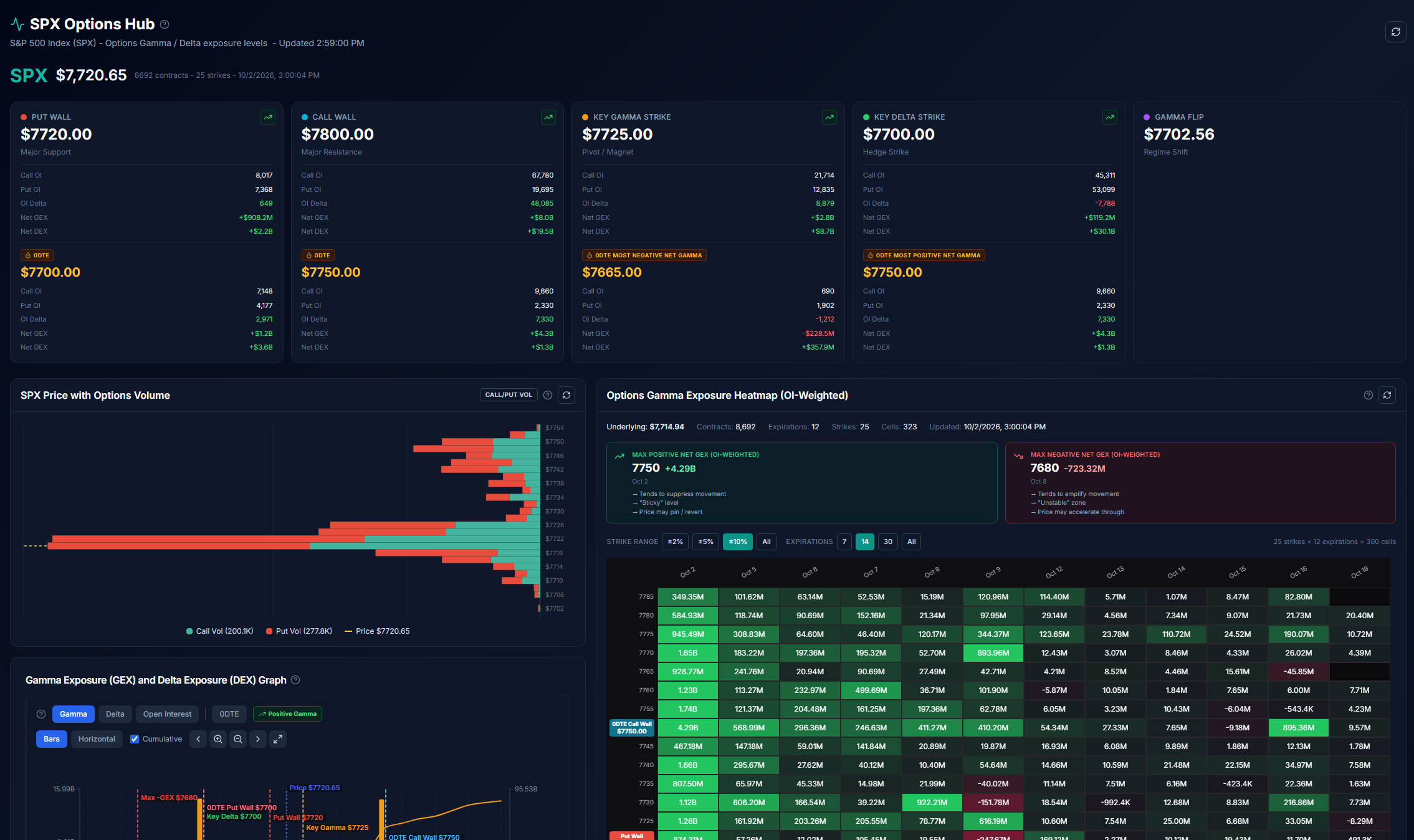The height and width of the screenshot is (840, 1414).
Task: Open the Call Wall trend chart icon
Action: 548,117
